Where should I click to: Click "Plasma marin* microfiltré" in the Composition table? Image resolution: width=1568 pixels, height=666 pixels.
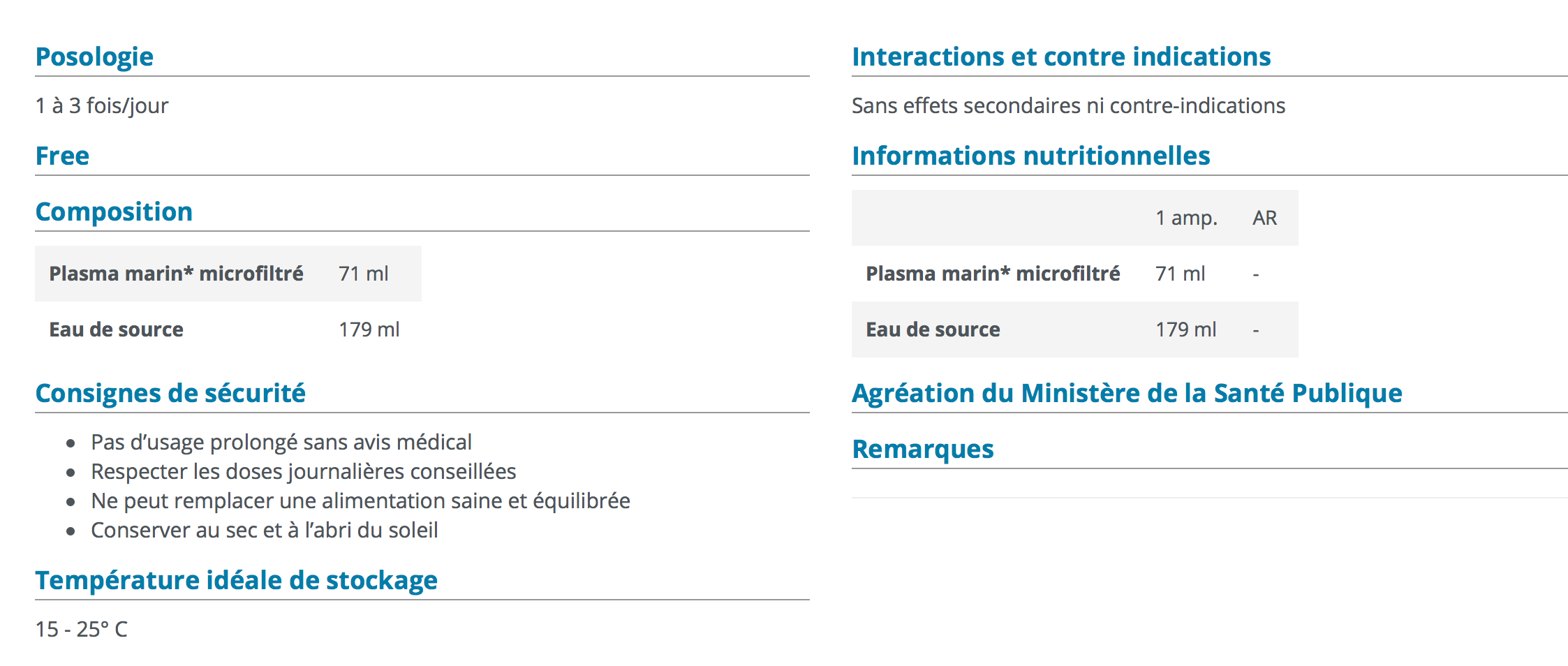click(x=176, y=274)
